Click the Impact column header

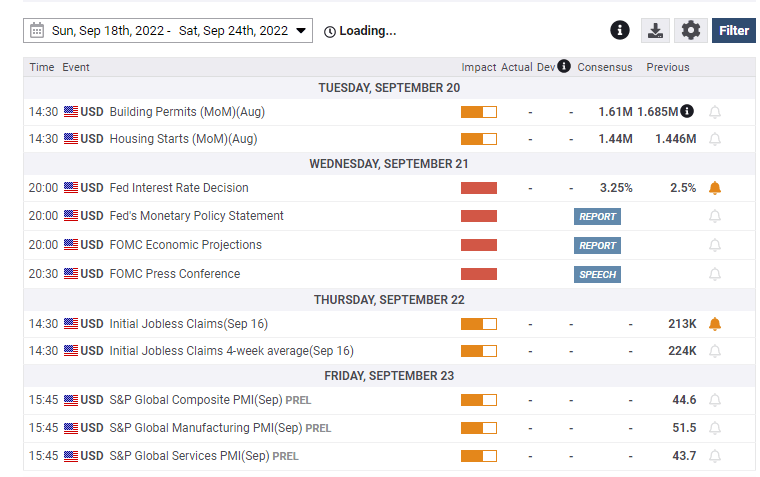(x=479, y=67)
